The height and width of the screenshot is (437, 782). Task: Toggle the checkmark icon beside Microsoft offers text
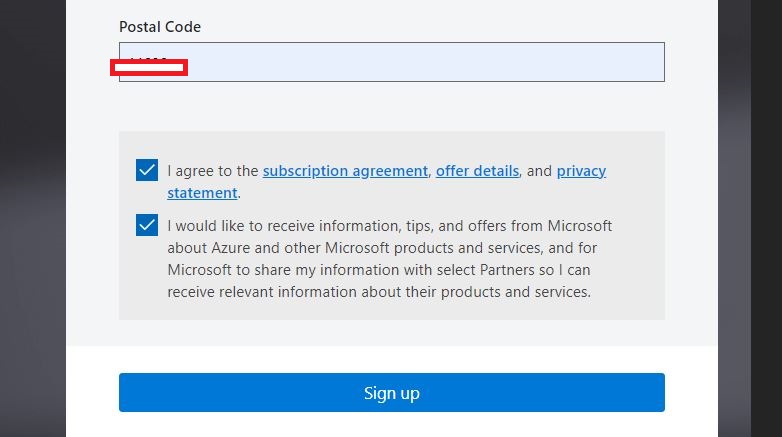tap(147, 225)
